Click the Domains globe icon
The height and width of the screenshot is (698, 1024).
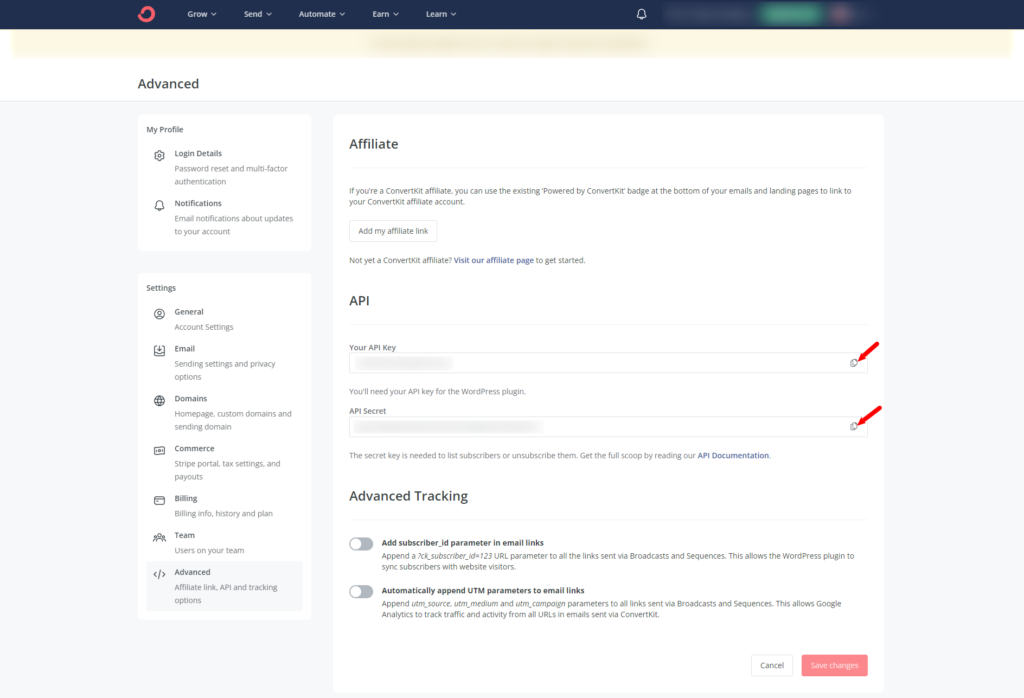tap(159, 401)
